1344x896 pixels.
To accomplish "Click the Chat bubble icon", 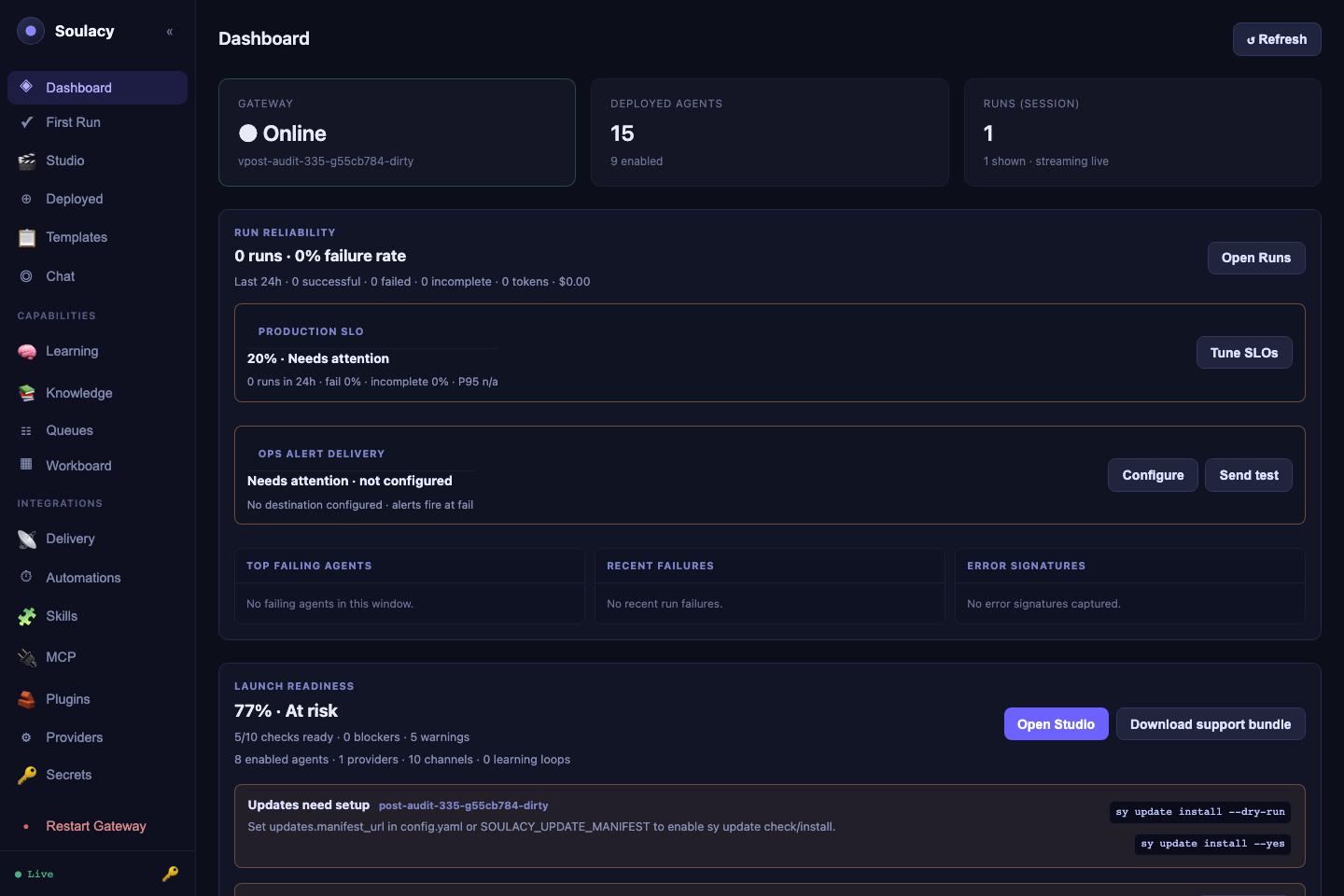I will pos(26,276).
